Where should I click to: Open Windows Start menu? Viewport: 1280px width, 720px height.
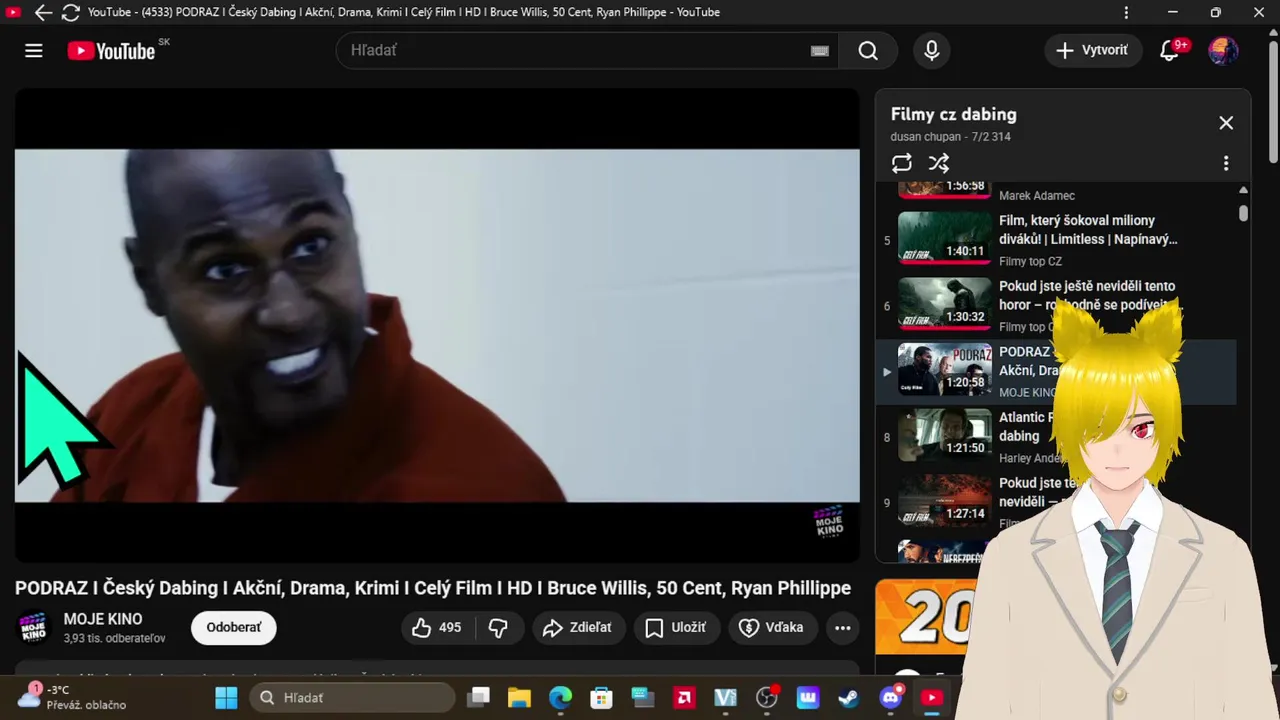227,697
